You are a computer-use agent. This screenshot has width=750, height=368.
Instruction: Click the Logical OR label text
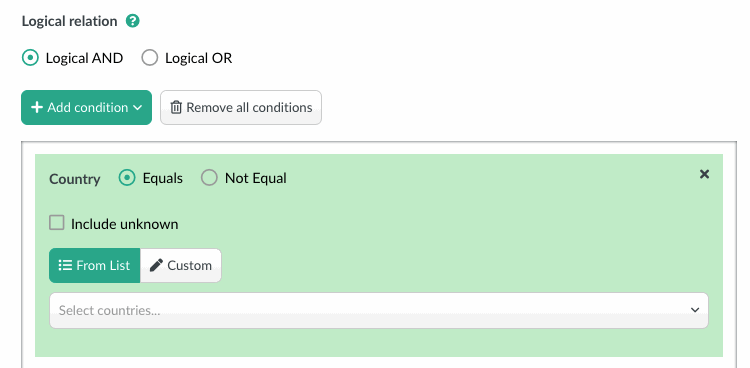(x=199, y=58)
